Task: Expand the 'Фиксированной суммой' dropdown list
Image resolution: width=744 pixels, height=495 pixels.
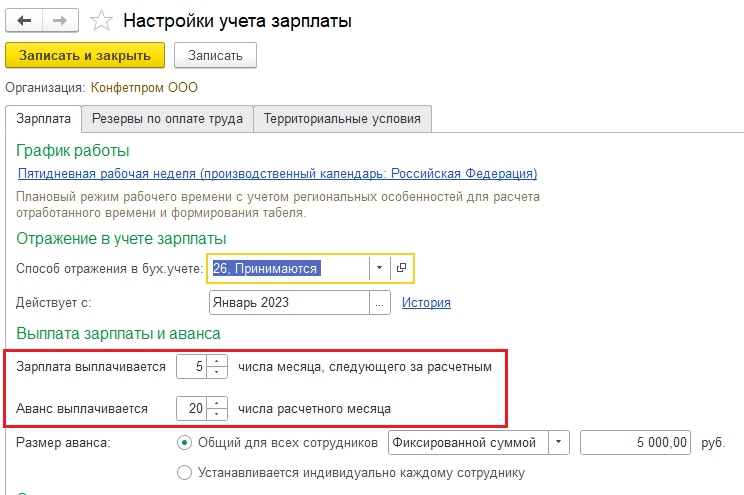Action: [559, 443]
